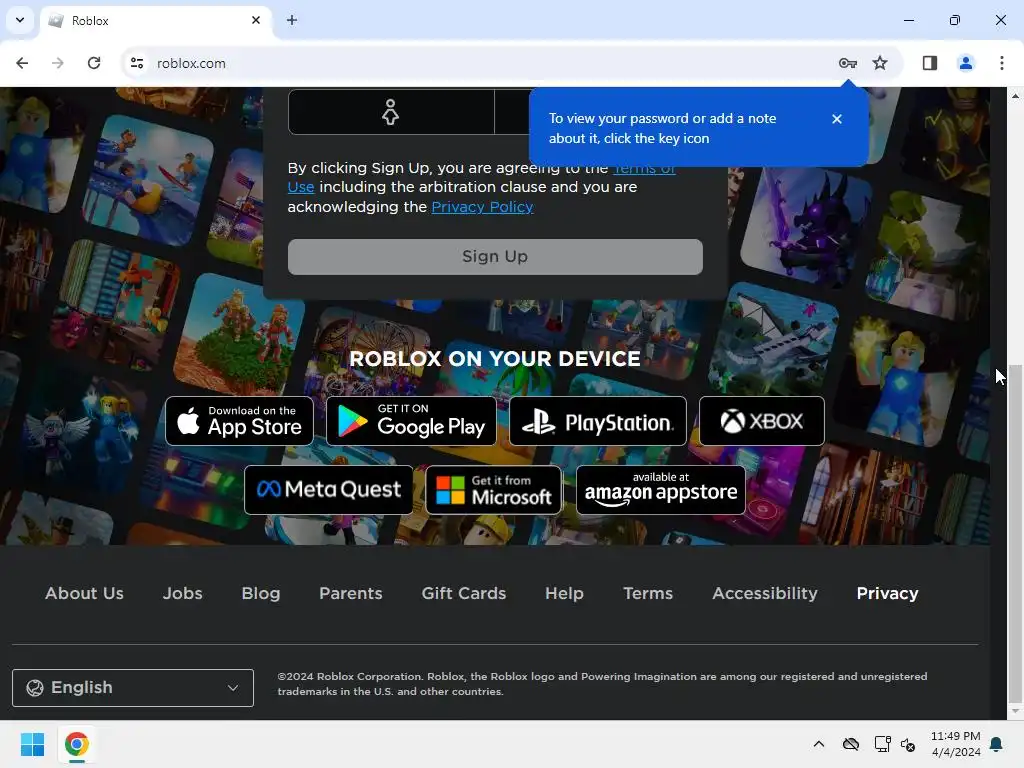Open the Amazon Appstore badge
This screenshot has height=768, width=1024.
660,490
